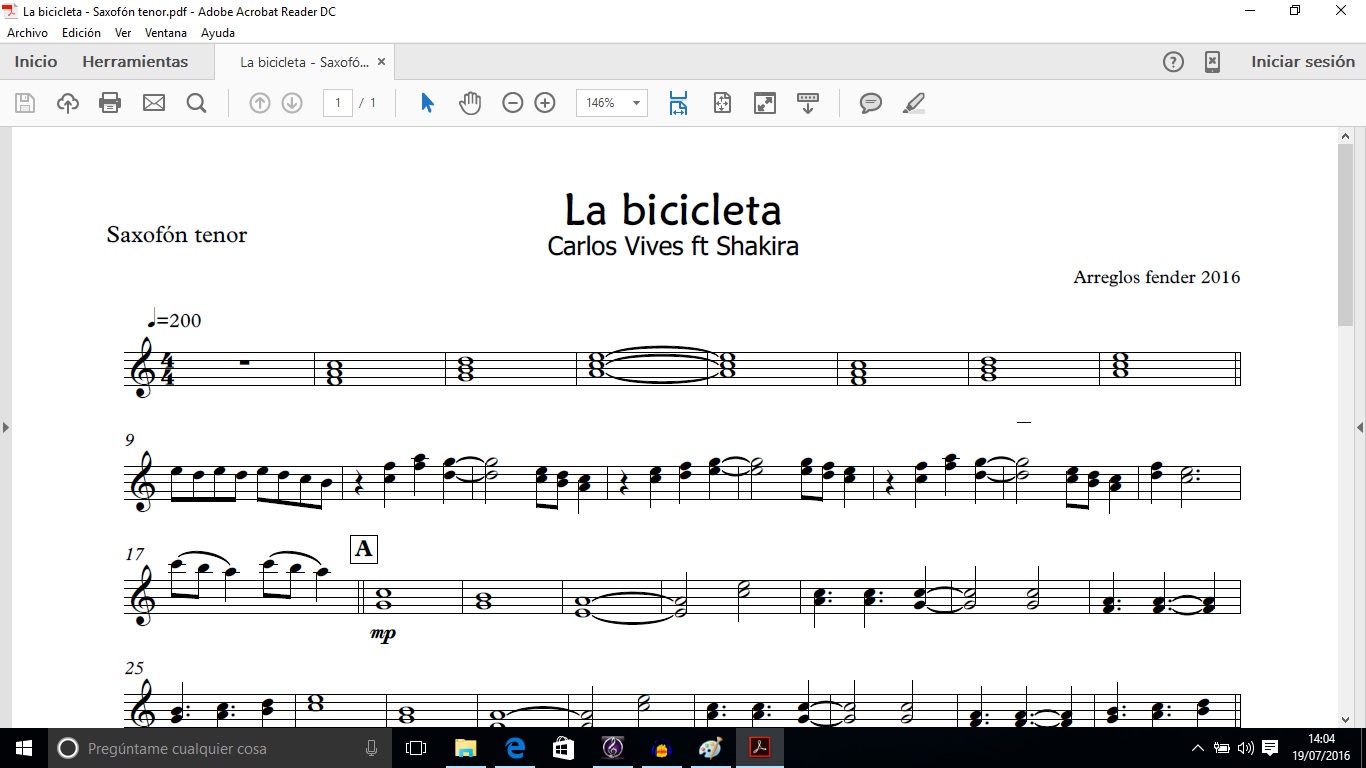Click the Cortana microphone icon

coord(371,748)
